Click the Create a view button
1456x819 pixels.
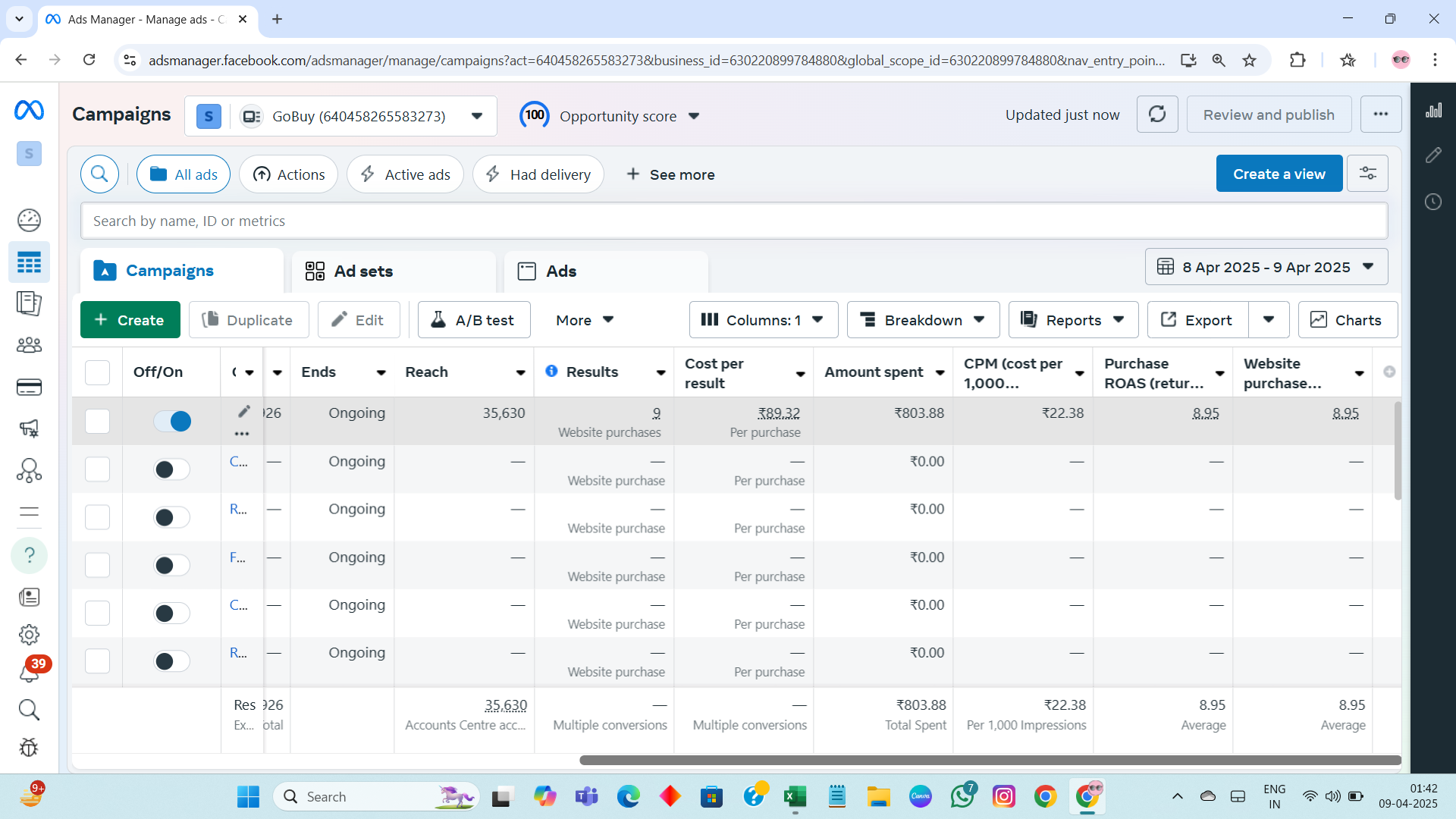1279,174
